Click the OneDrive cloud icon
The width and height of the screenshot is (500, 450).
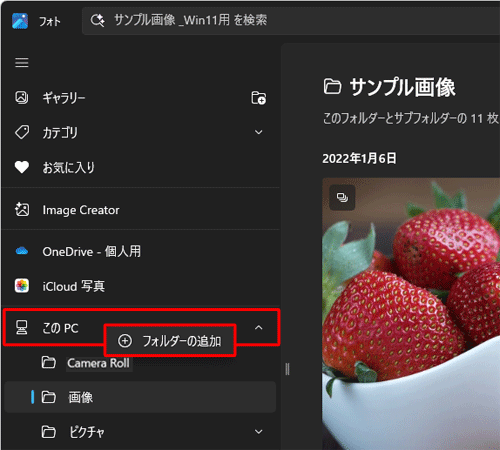22,251
